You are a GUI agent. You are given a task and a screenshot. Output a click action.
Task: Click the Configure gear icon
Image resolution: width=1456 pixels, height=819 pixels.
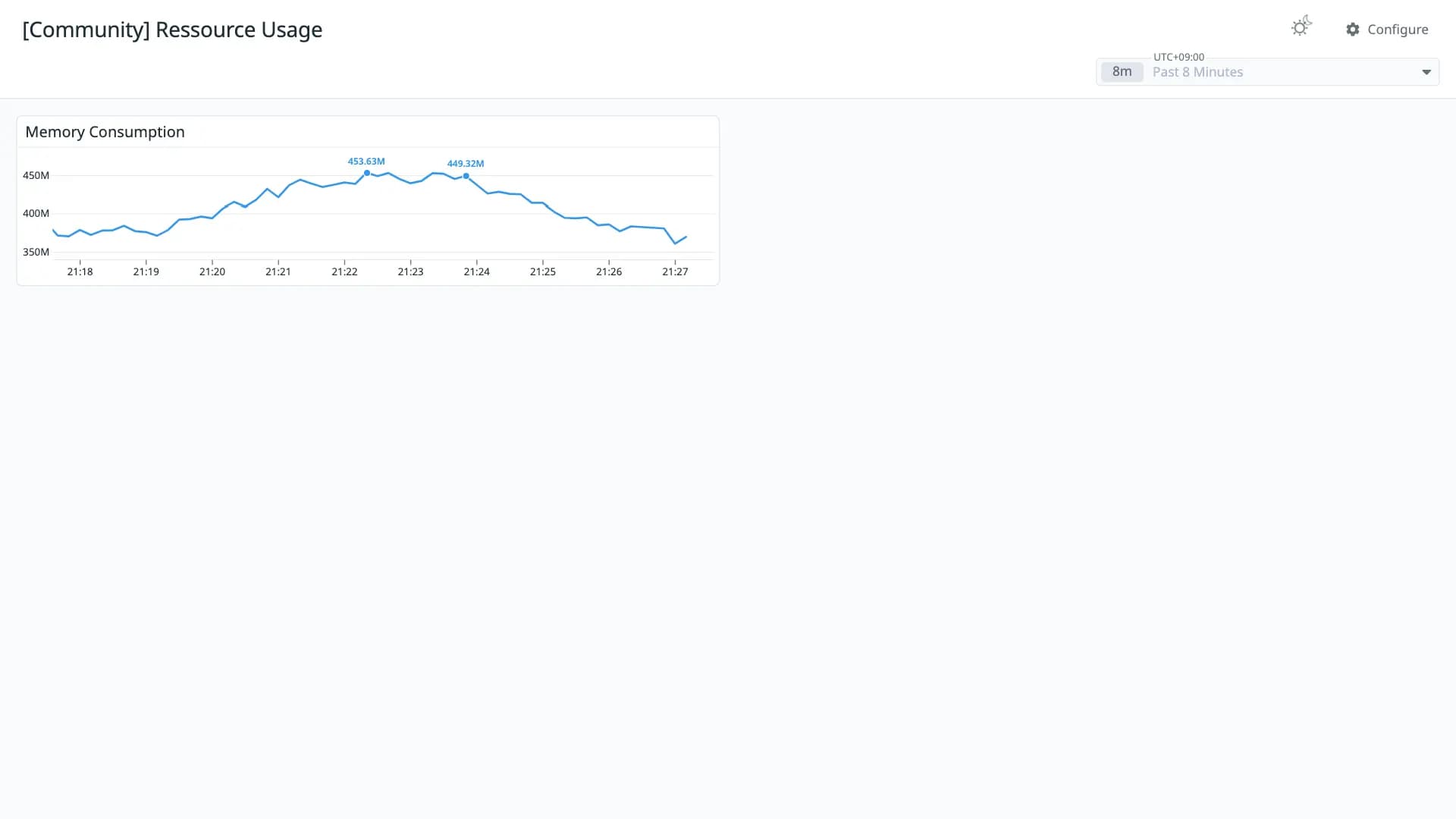pyautogui.click(x=1353, y=30)
